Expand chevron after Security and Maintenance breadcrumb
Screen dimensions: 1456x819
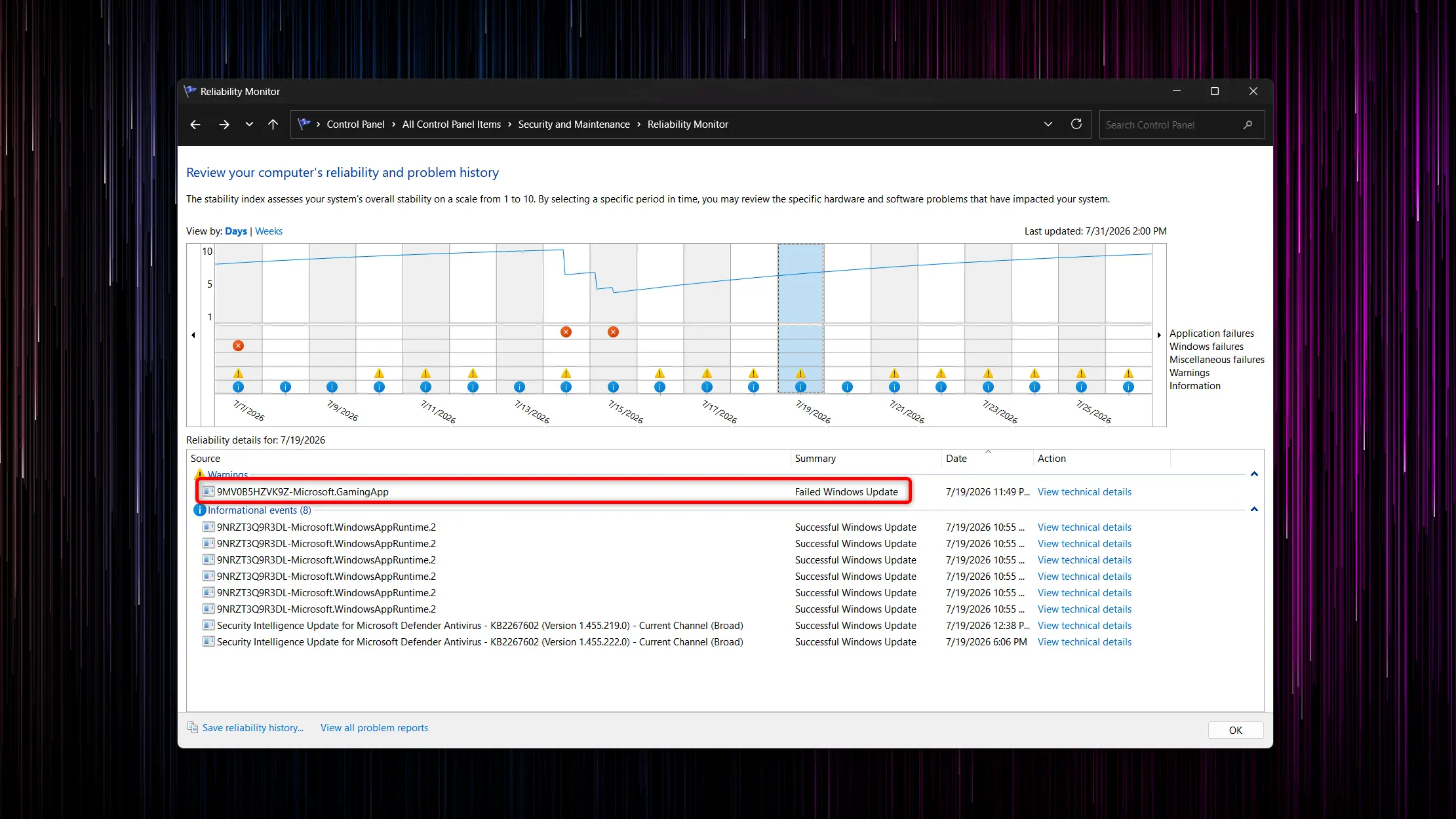coord(639,124)
